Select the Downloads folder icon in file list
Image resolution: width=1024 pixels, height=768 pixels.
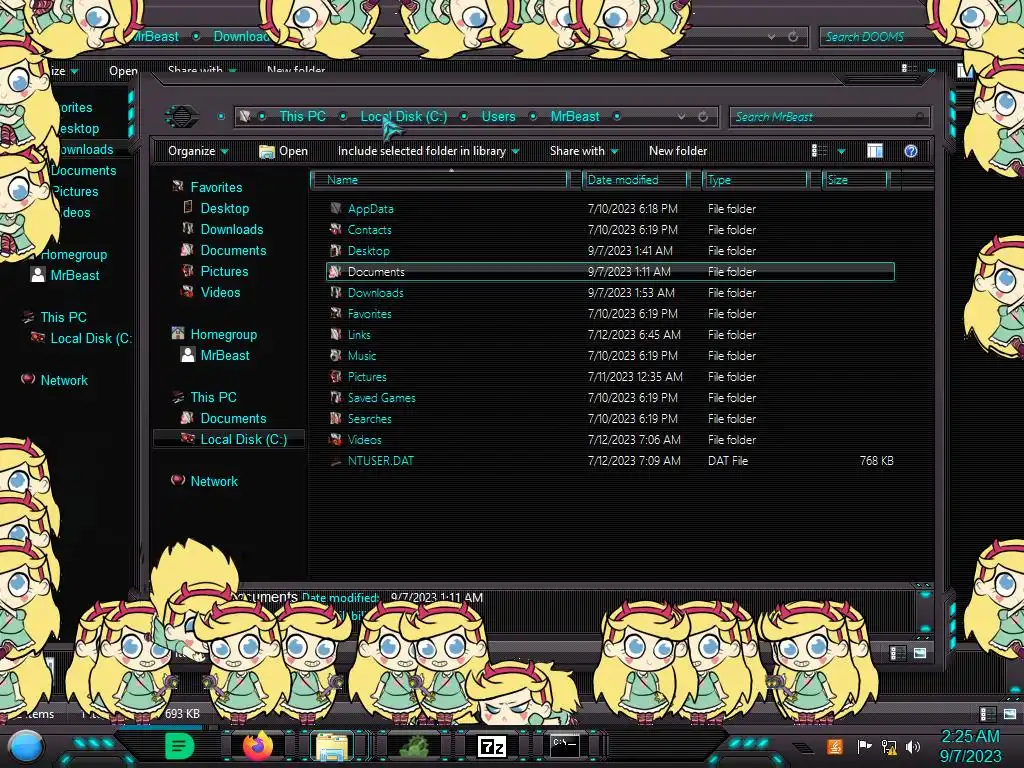click(336, 293)
